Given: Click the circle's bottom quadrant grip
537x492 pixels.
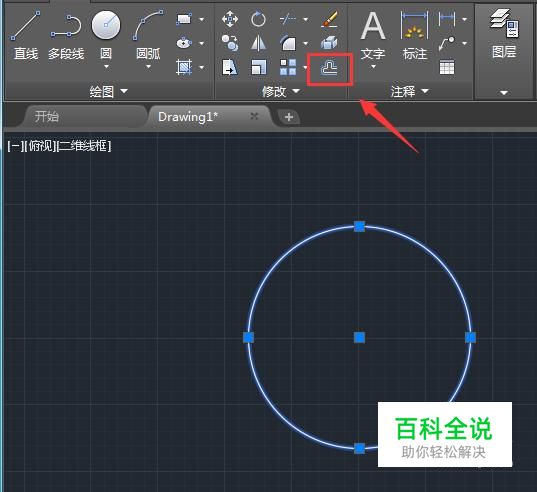Looking at the screenshot, I should [x=359, y=449].
